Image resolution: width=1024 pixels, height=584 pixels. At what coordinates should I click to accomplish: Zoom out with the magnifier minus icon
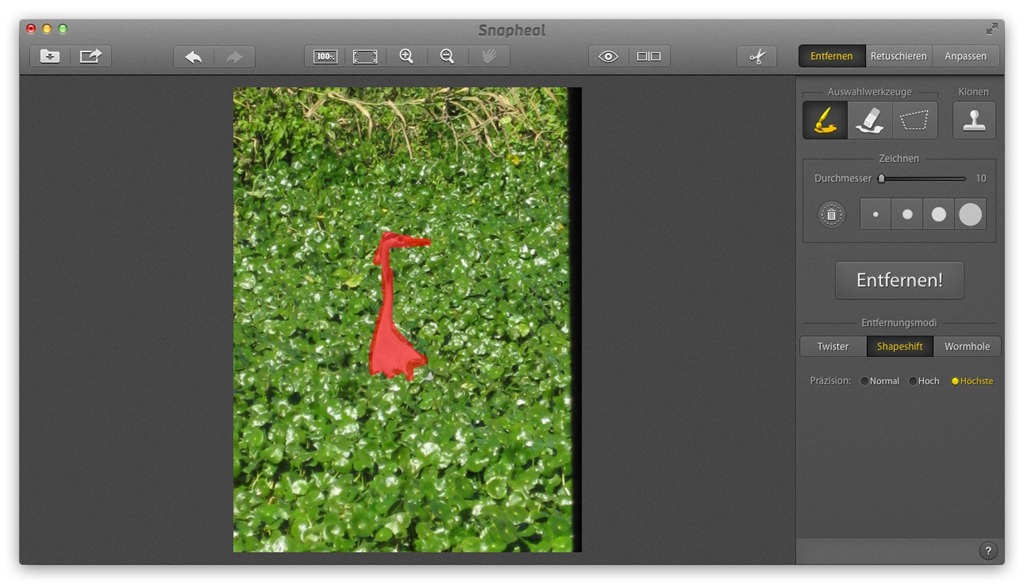tap(447, 56)
